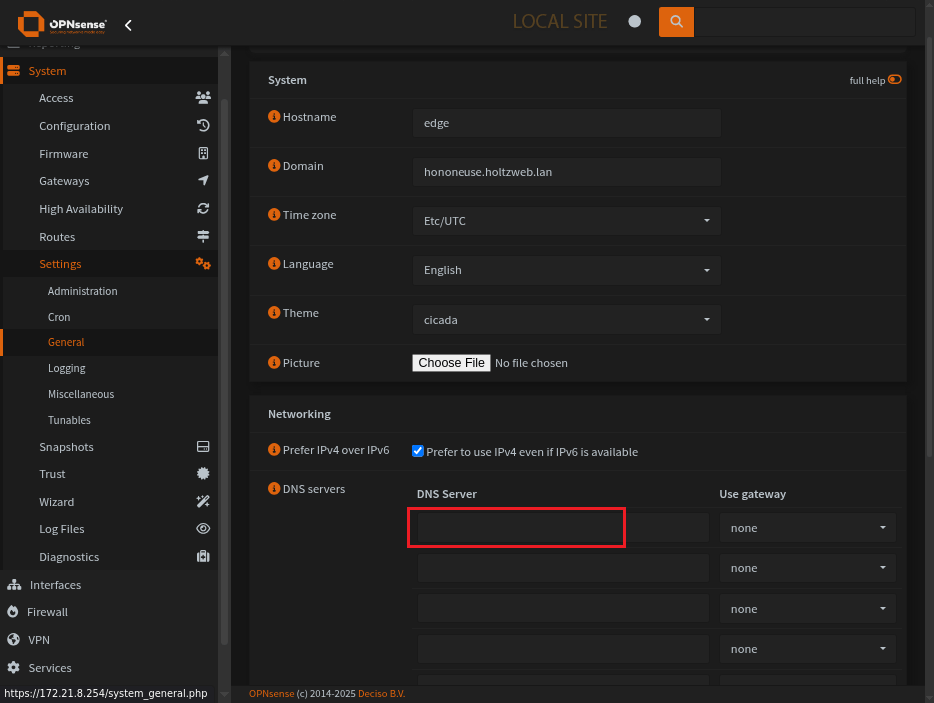Click the Snapshots drive icon
Image resolution: width=934 pixels, height=703 pixels.
point(203,447)
